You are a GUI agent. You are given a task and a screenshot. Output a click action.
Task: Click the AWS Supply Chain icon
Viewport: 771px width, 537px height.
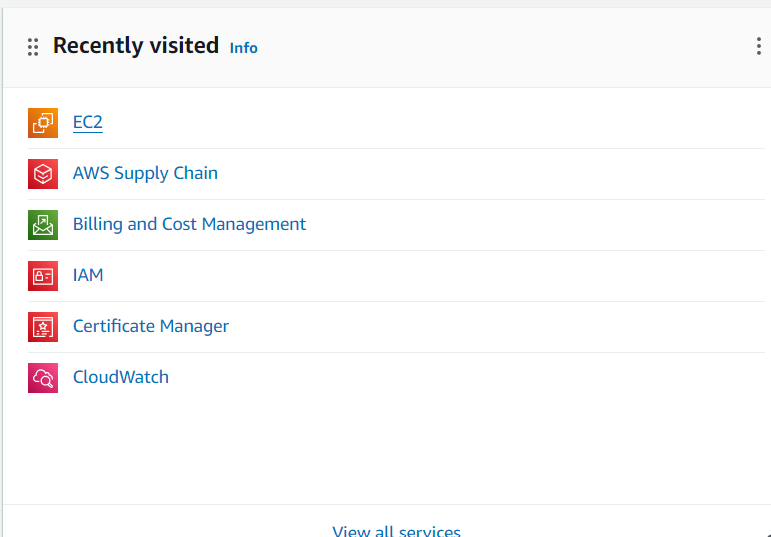pyautogui.click(x=43, y=174)
